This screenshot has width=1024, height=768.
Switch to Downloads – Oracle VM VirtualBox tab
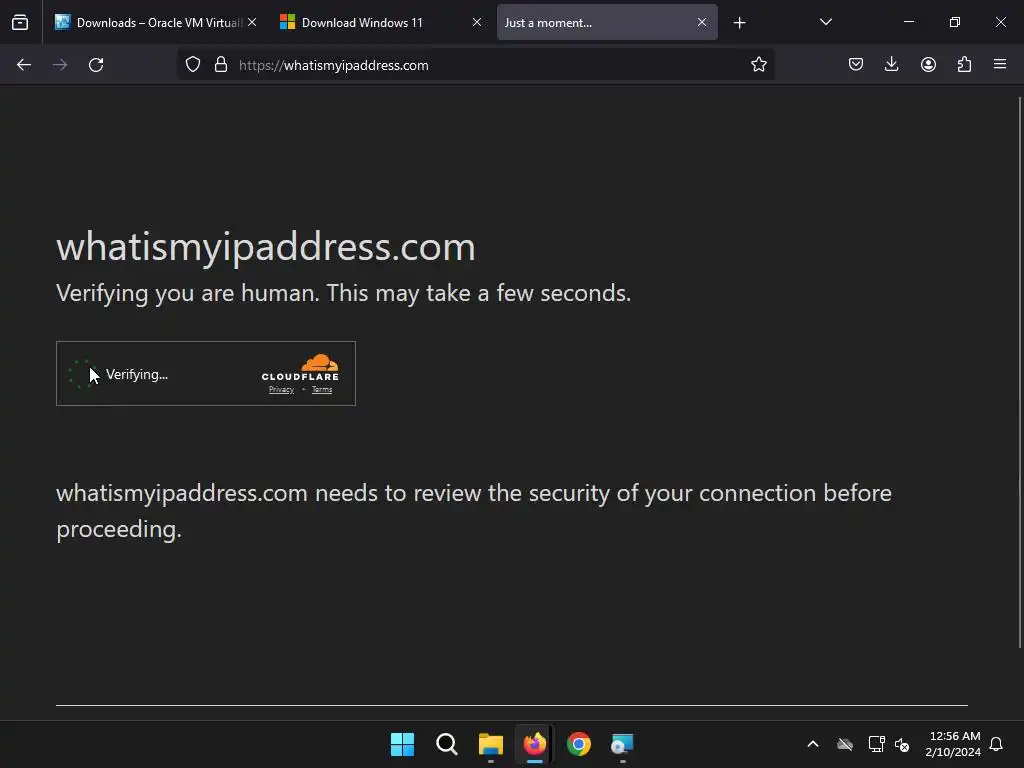pyautogui.click(x=155, y=22)
